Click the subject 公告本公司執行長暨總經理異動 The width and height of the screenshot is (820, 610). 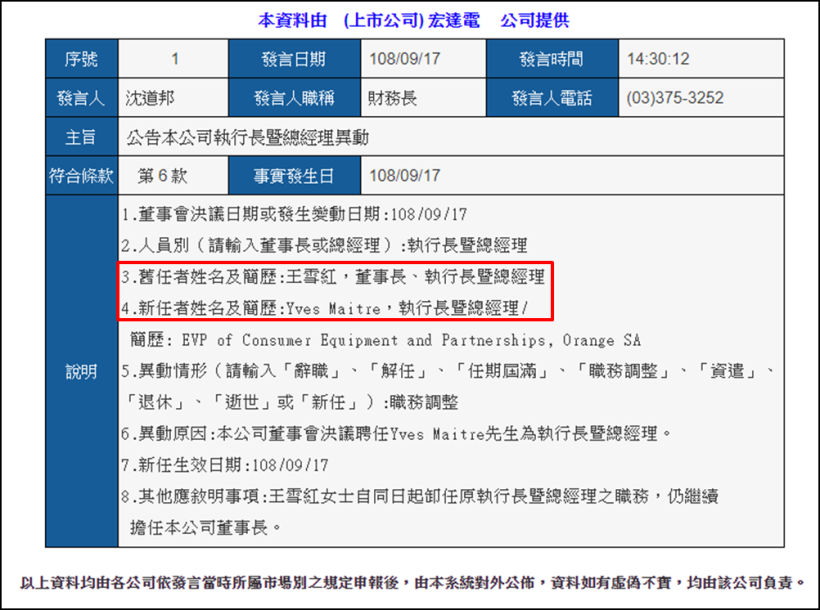tap(247, 137)
